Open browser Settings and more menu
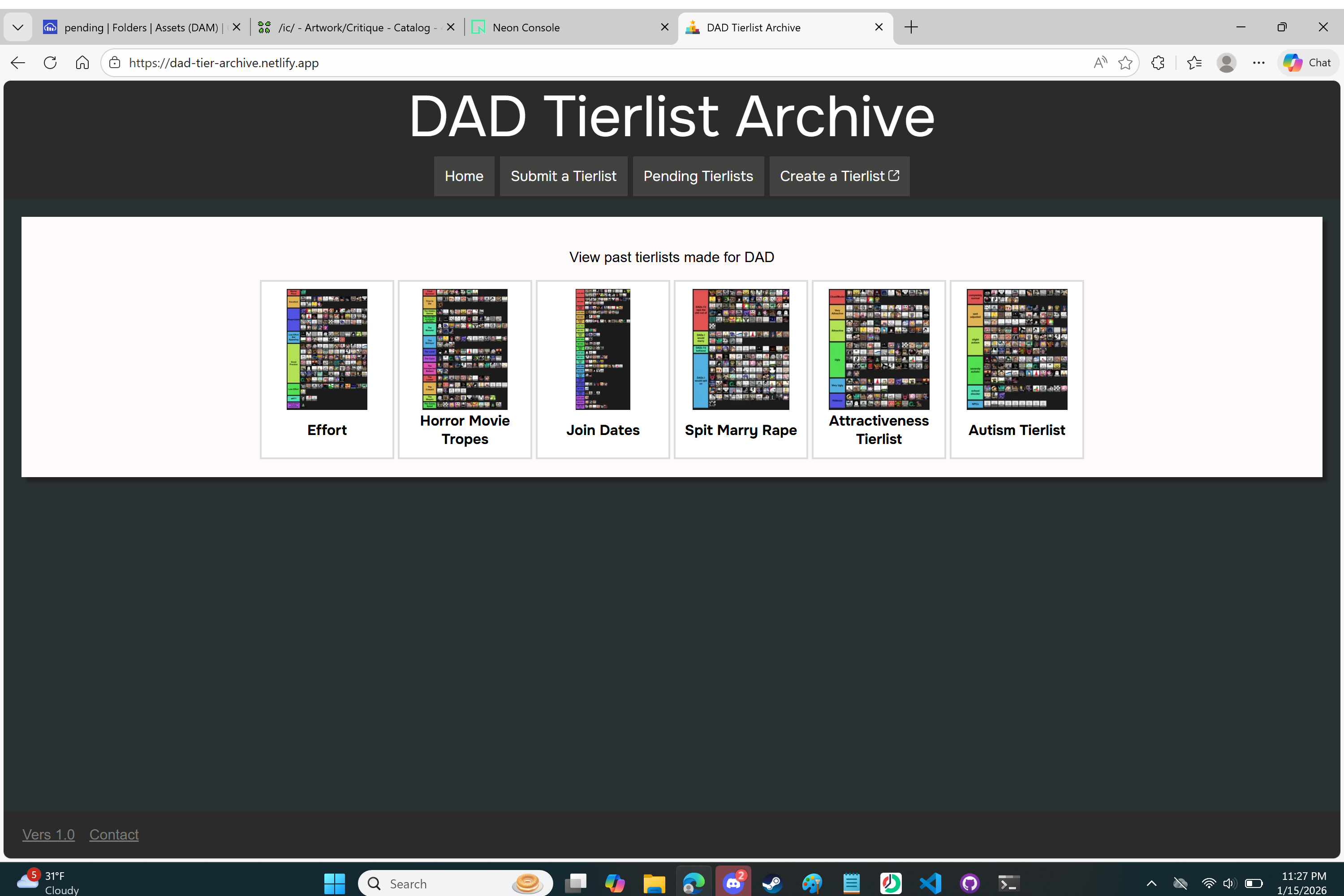Screen dimensions: 1344x896 [x=1258, y=63]
